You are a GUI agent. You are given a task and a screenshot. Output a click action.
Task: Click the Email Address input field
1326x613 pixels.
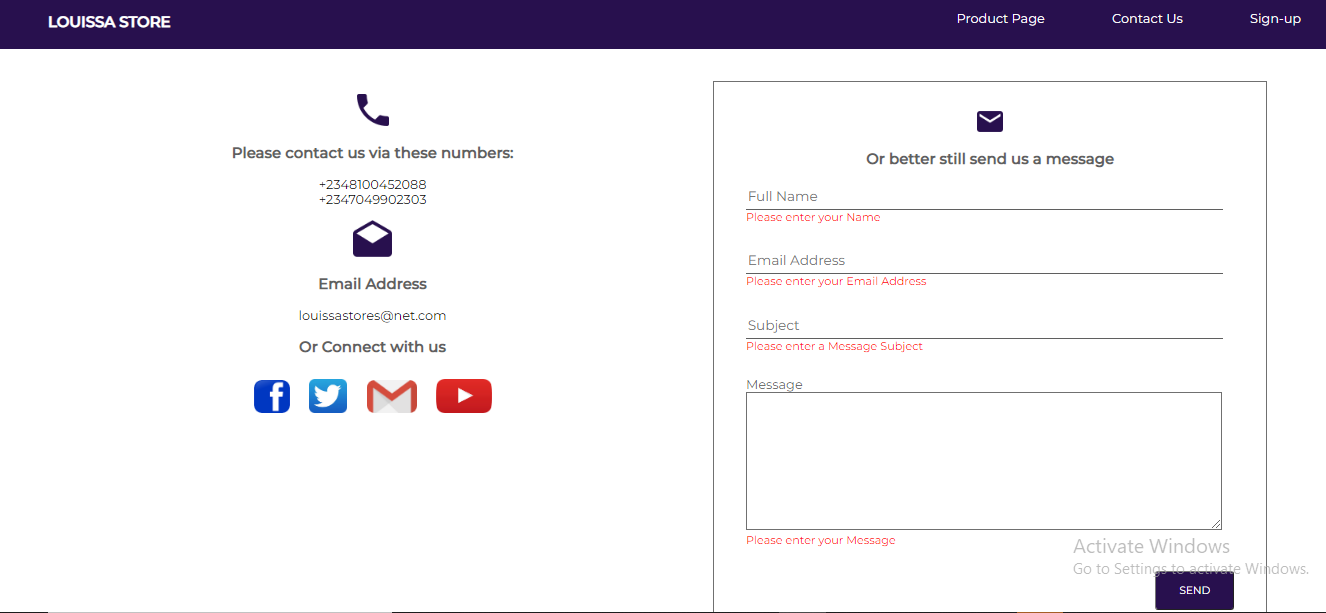click(983, 261)
